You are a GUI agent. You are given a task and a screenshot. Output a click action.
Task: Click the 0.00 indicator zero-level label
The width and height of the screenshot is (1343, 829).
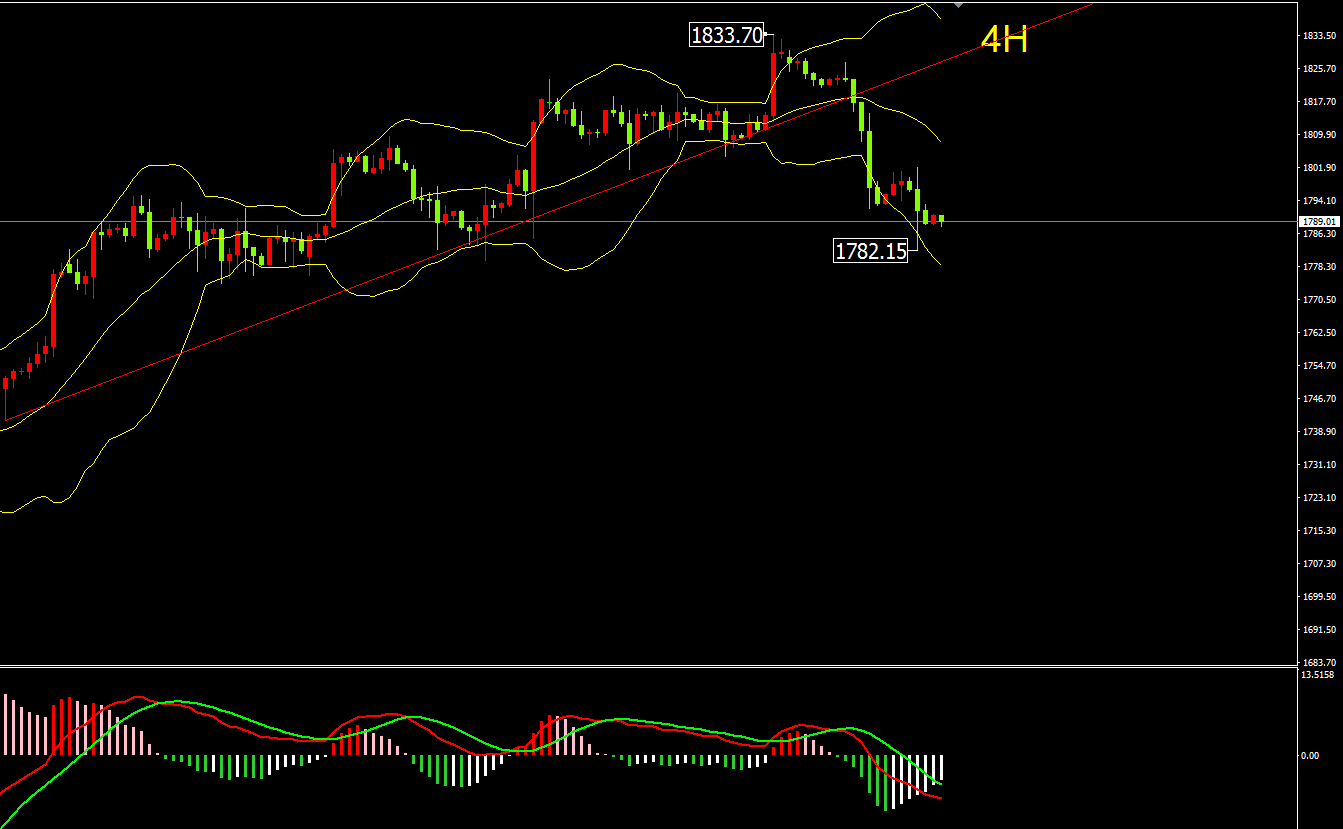coord(1309,756)
